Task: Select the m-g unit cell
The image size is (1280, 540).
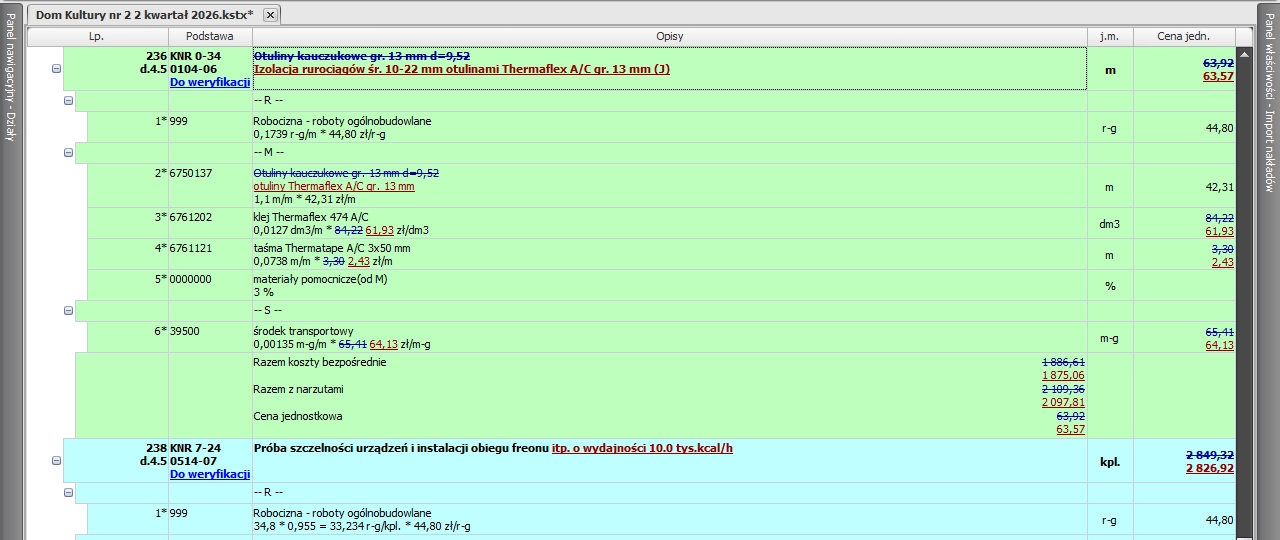Action: point(1110,338)
